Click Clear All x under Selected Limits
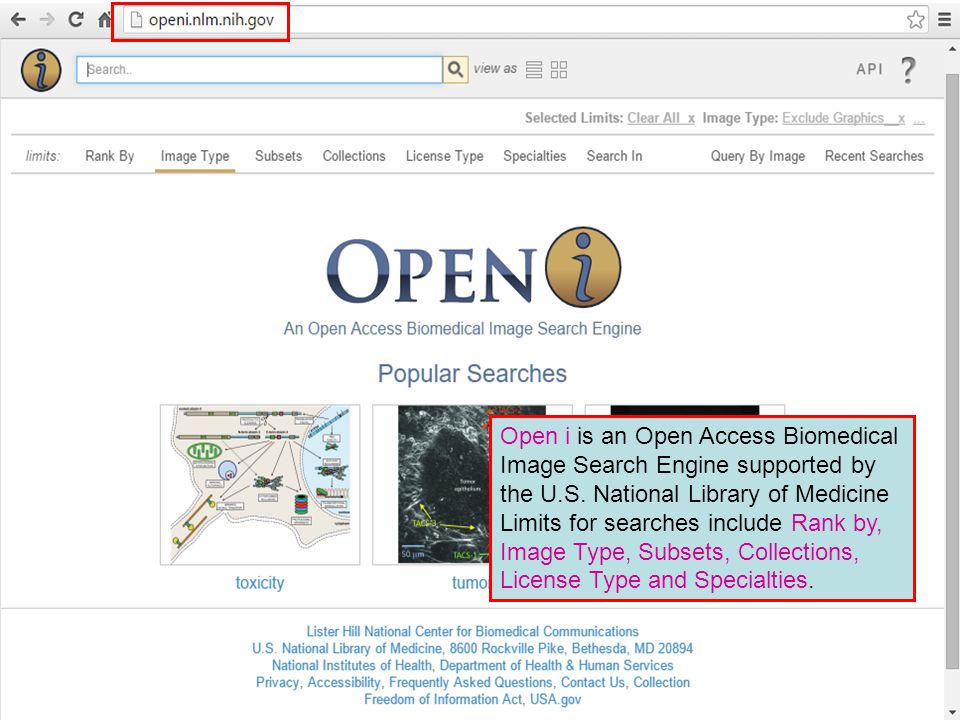960x720 pixels. tap(661, 118)
